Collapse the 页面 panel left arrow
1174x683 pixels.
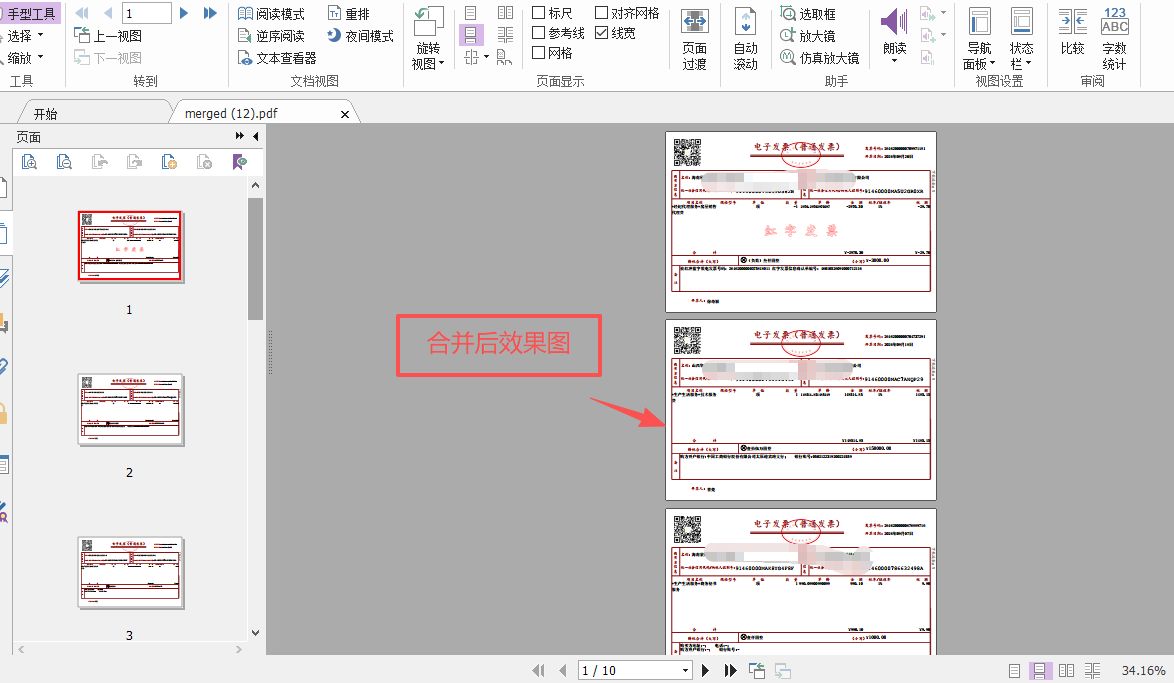click(x=256, y=136)
